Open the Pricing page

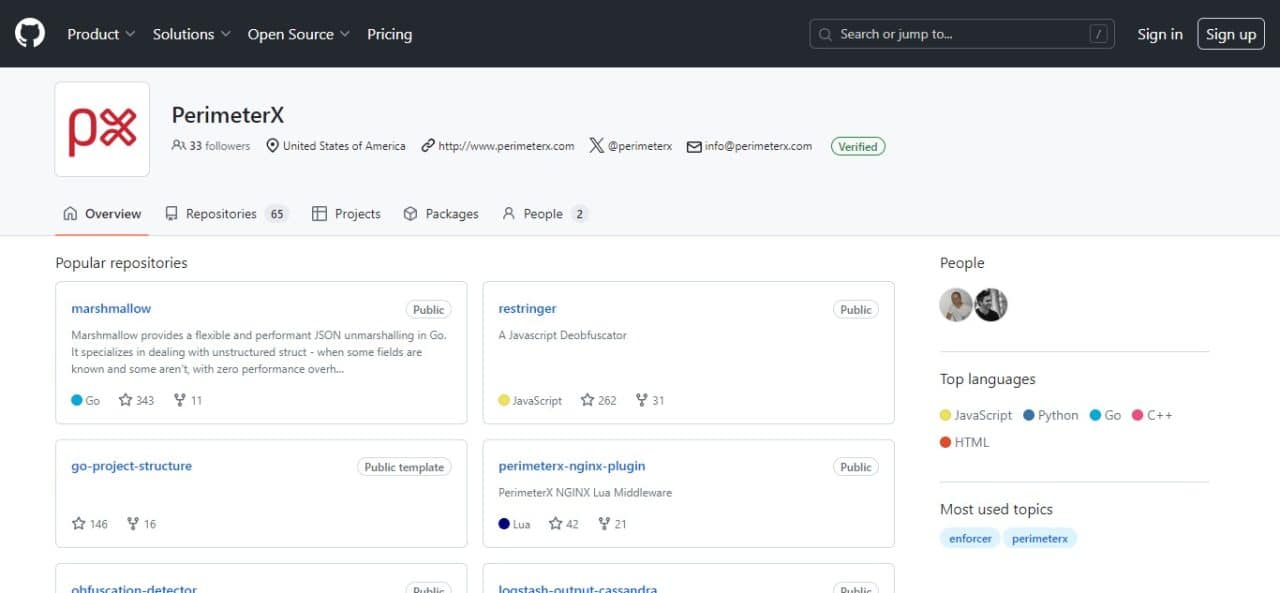pyautogui.click(x=389, y=34)
